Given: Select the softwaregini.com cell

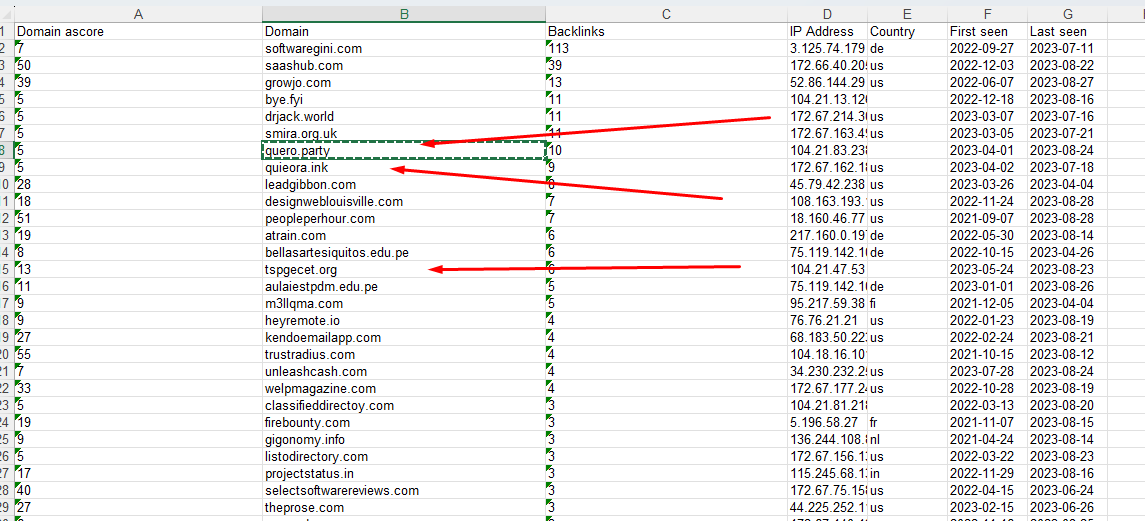Looking at the screenshot, I should coord(404,48).
